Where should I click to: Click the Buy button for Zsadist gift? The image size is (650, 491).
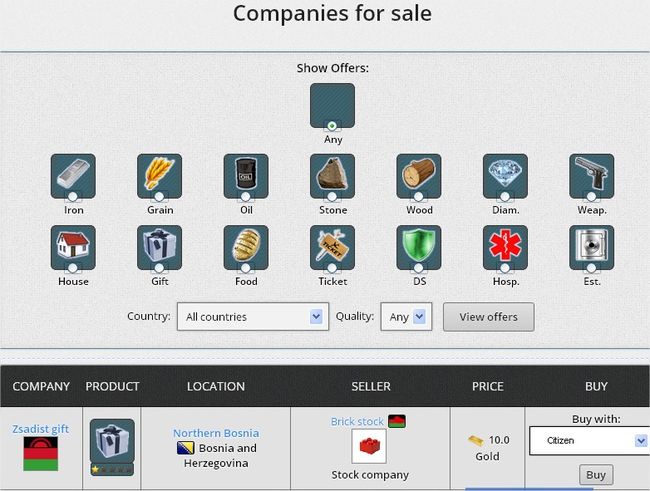coord(596,475)
